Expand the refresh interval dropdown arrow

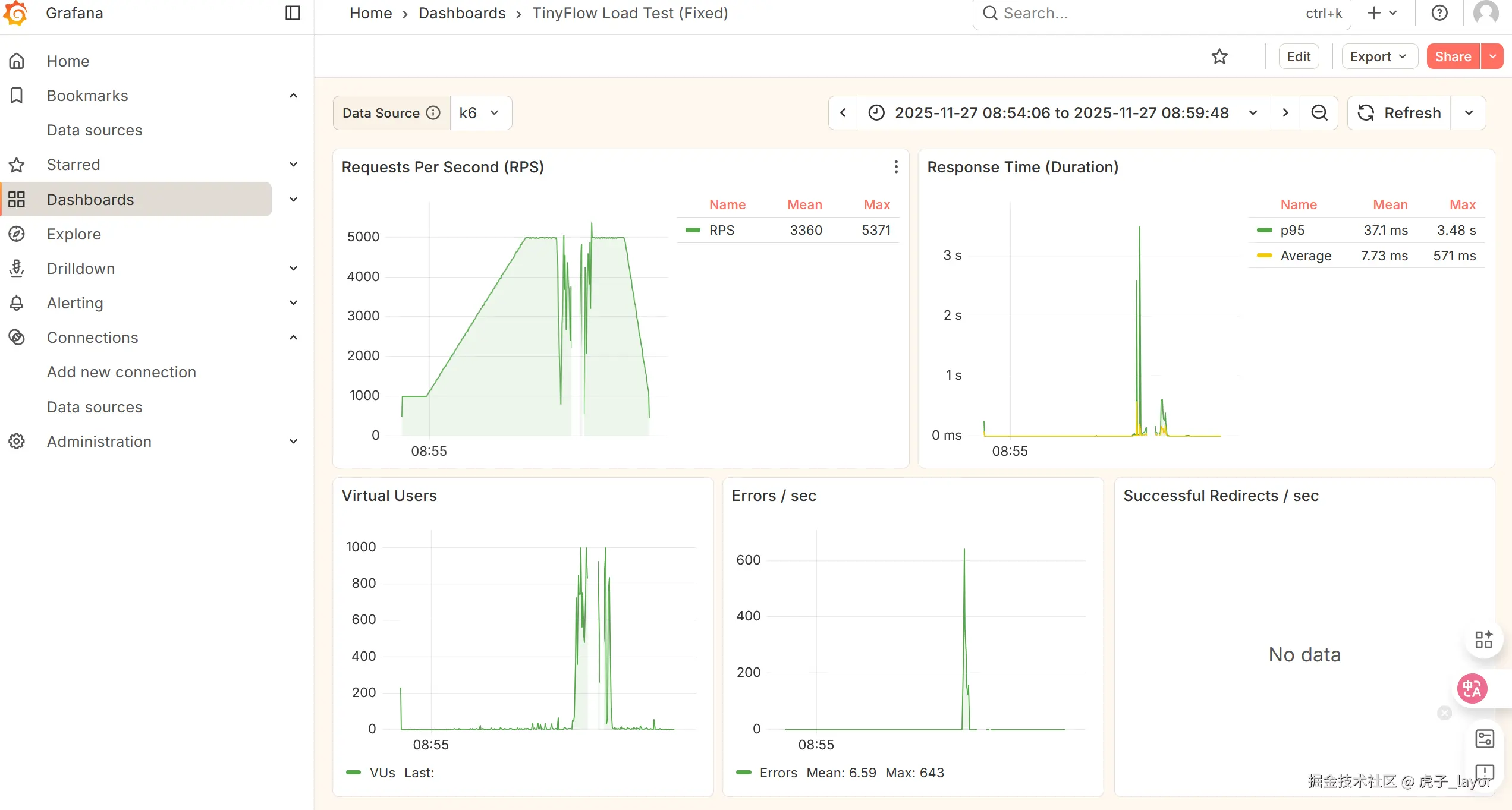coord(1469,113)
